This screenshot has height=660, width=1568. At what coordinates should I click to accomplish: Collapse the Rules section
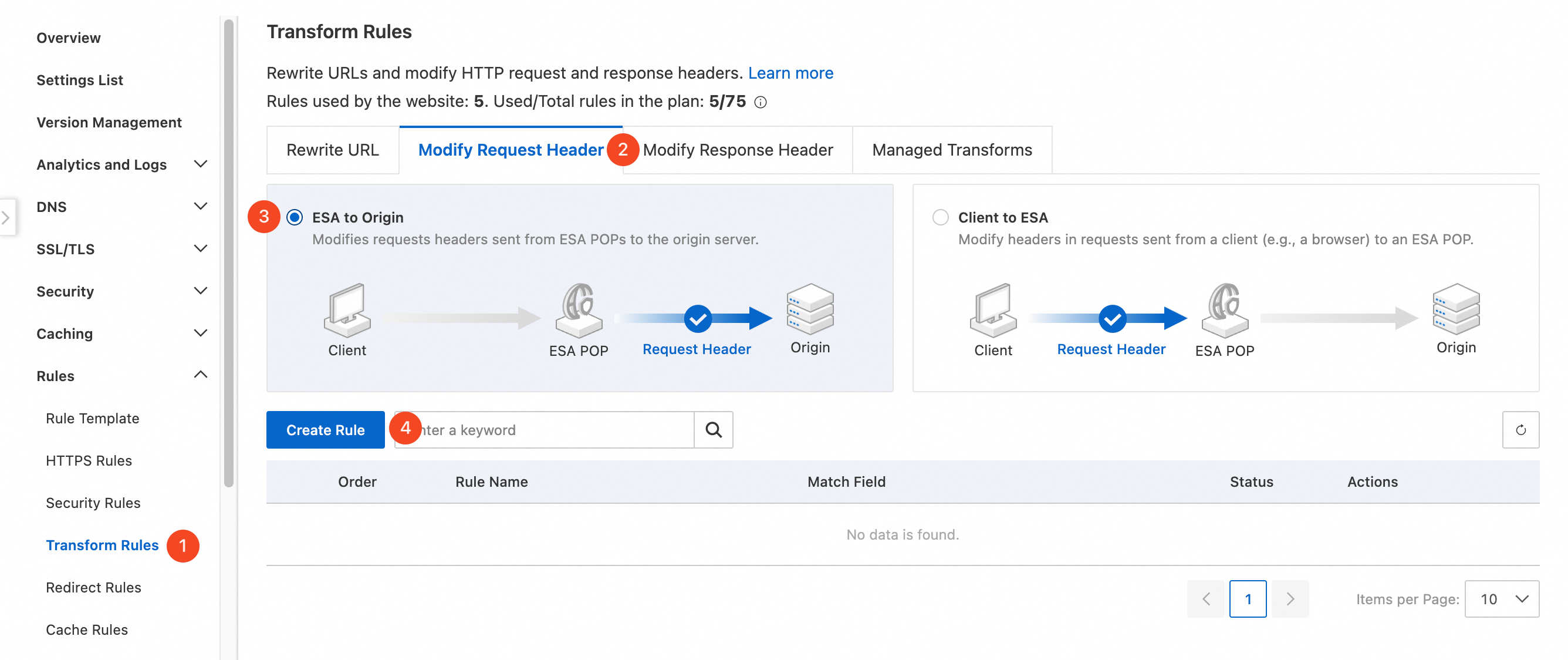tap(200, 376)
